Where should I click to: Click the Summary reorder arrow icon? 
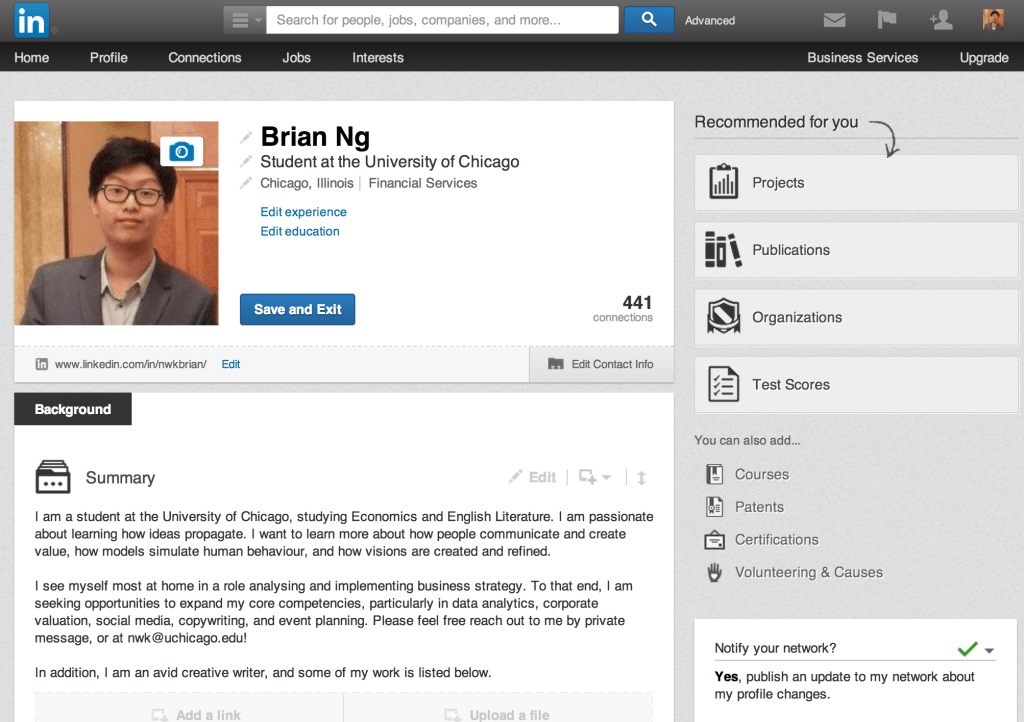pos(641,478)
